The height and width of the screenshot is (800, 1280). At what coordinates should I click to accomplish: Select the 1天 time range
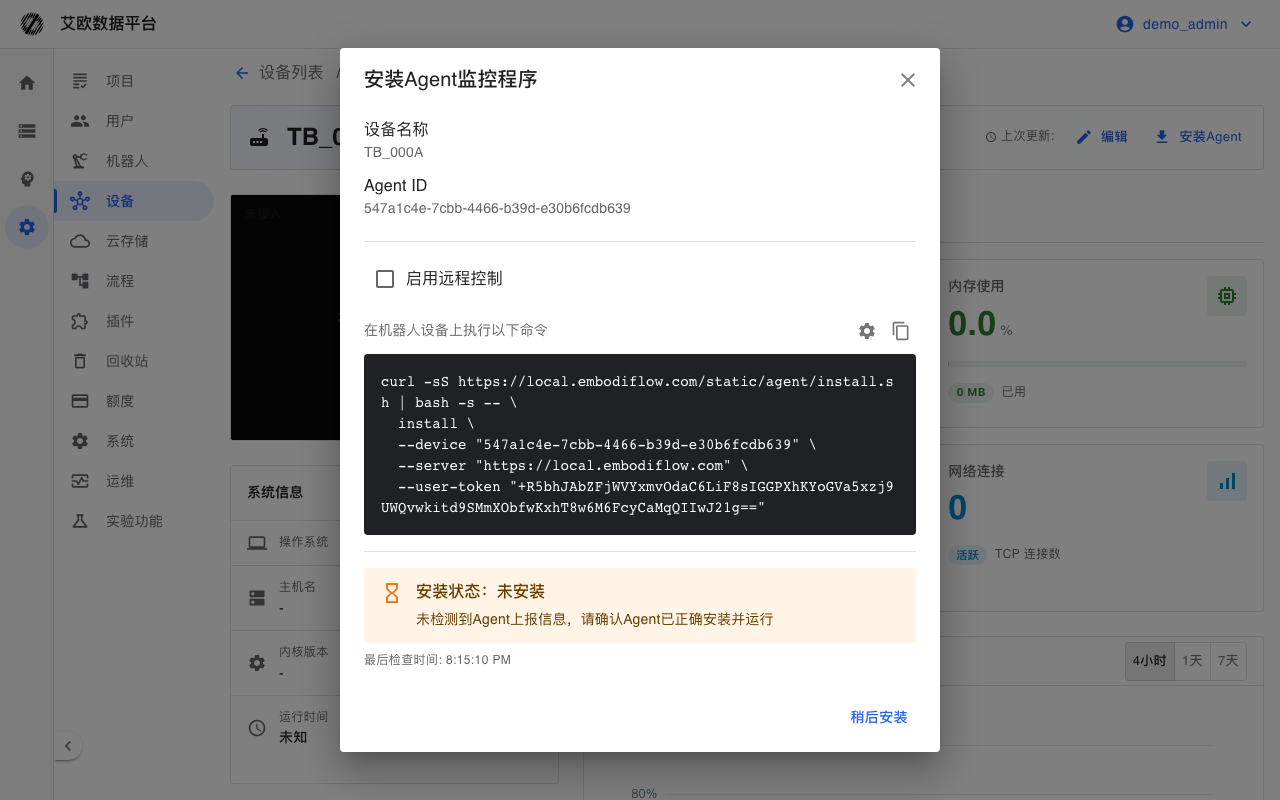coord(1192,661)
